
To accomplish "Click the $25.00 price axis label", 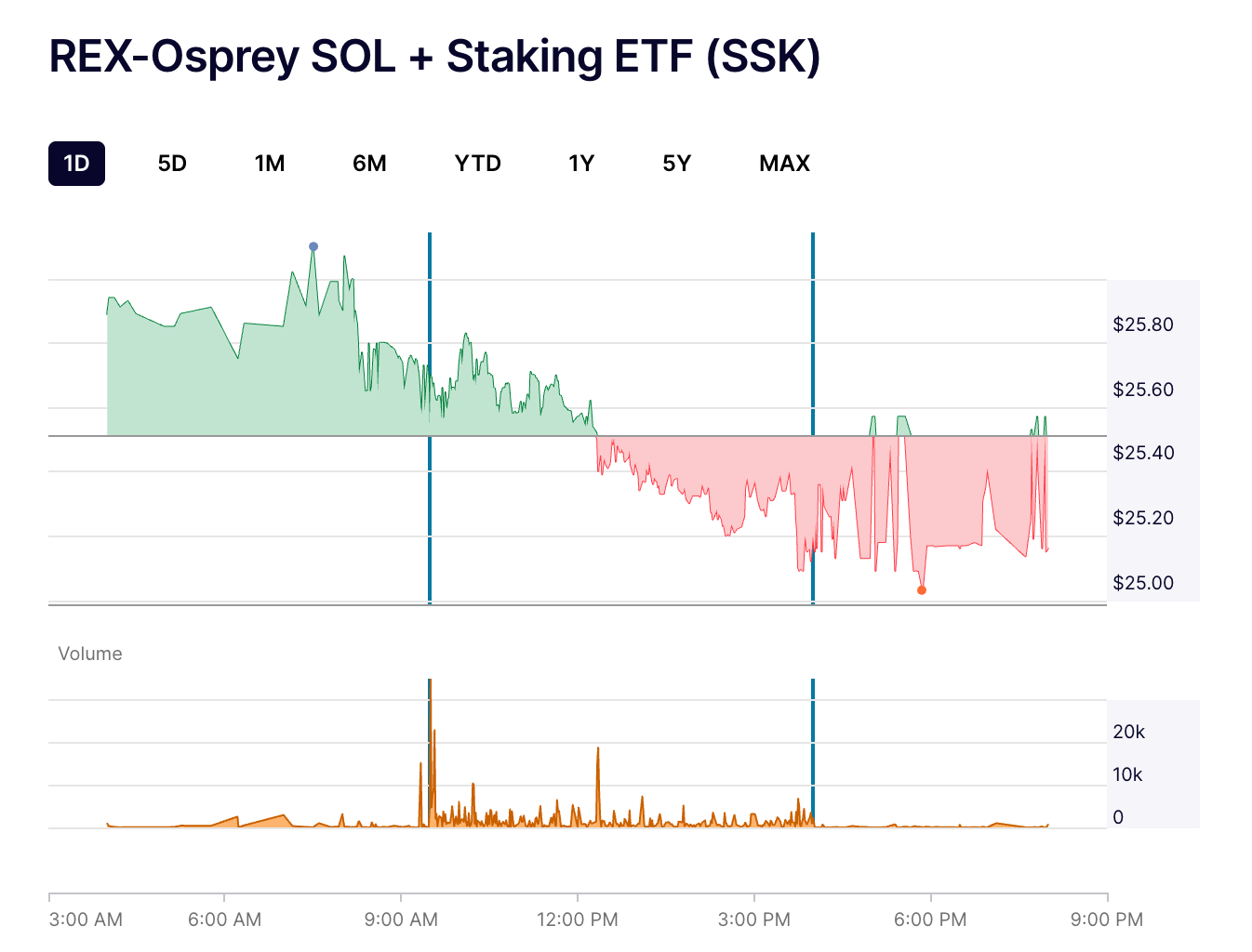I will pos(1143,583).
